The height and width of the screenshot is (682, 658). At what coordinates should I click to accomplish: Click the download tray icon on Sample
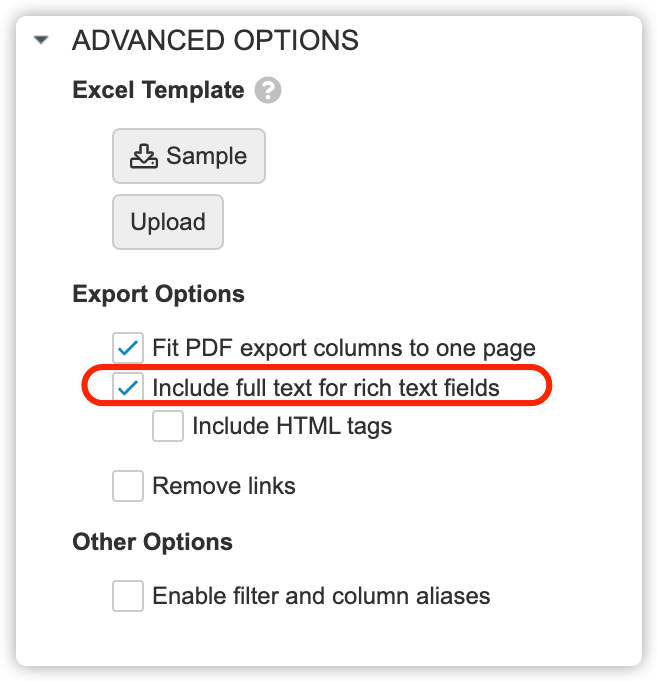tap(144, 156)
